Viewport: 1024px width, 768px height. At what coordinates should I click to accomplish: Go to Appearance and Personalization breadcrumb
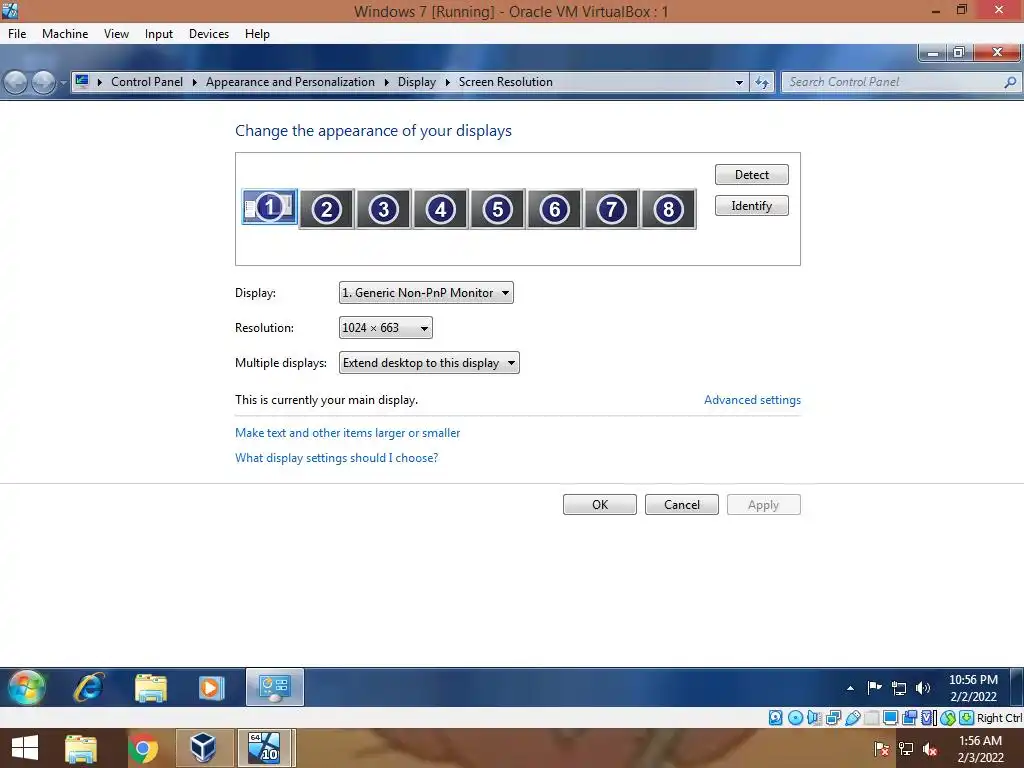[x=290, y=82]
